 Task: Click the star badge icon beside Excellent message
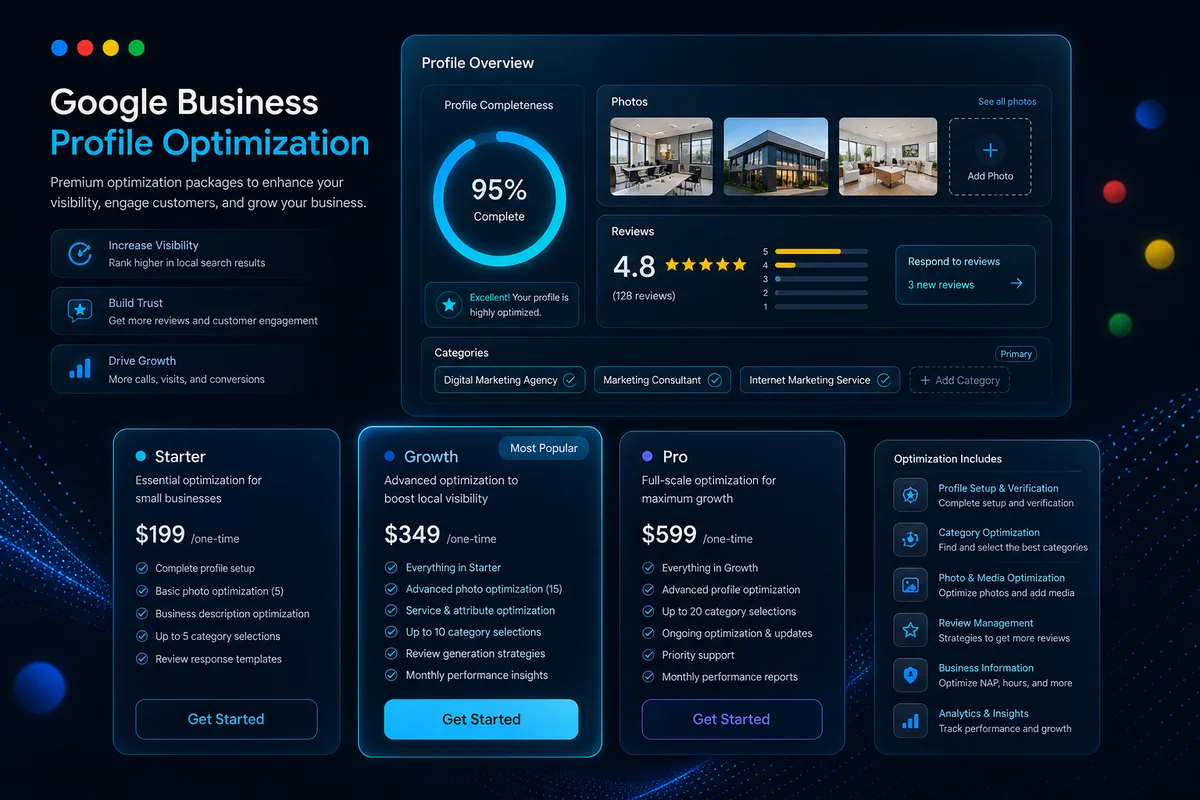coord(449,305)
